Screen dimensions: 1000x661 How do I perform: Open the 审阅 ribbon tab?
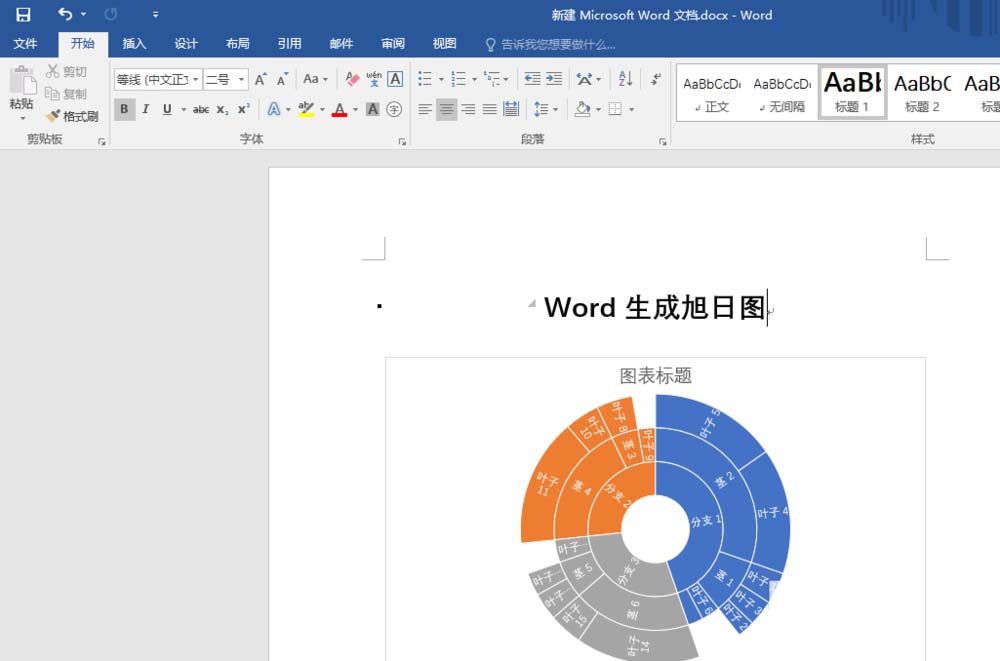(x=392, y=44)
